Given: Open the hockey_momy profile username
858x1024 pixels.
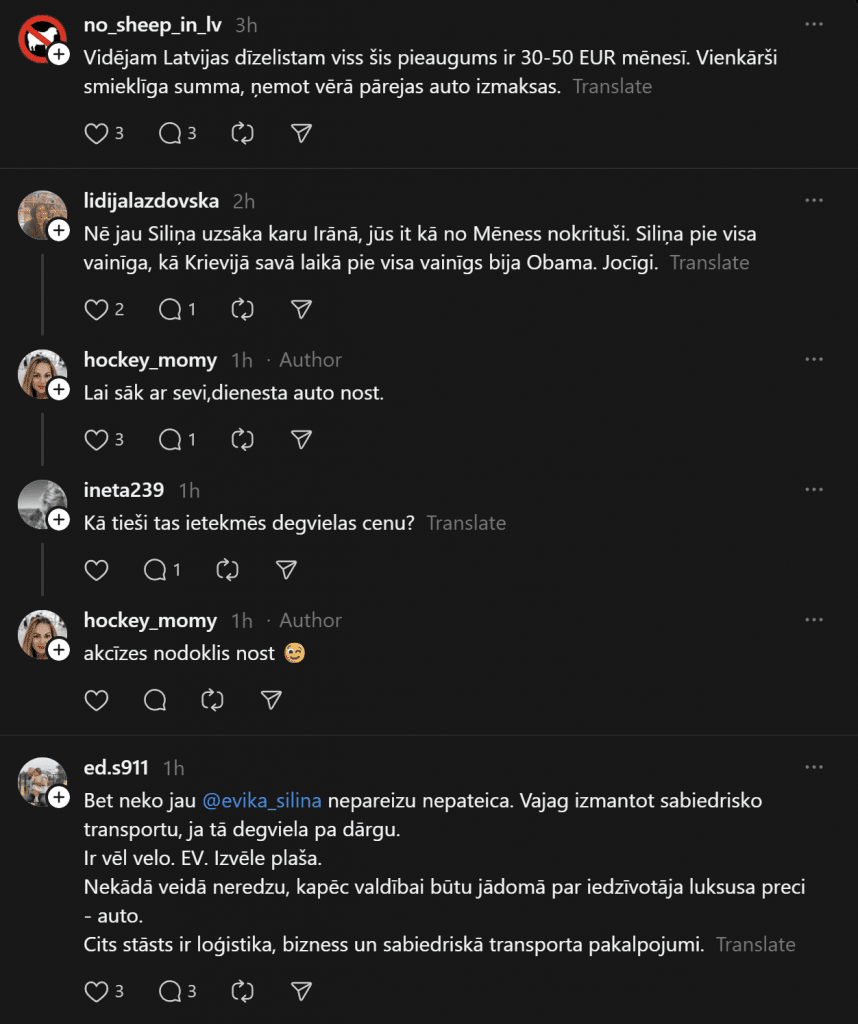Looking at the screenshot, I should (x=150, y=360).
